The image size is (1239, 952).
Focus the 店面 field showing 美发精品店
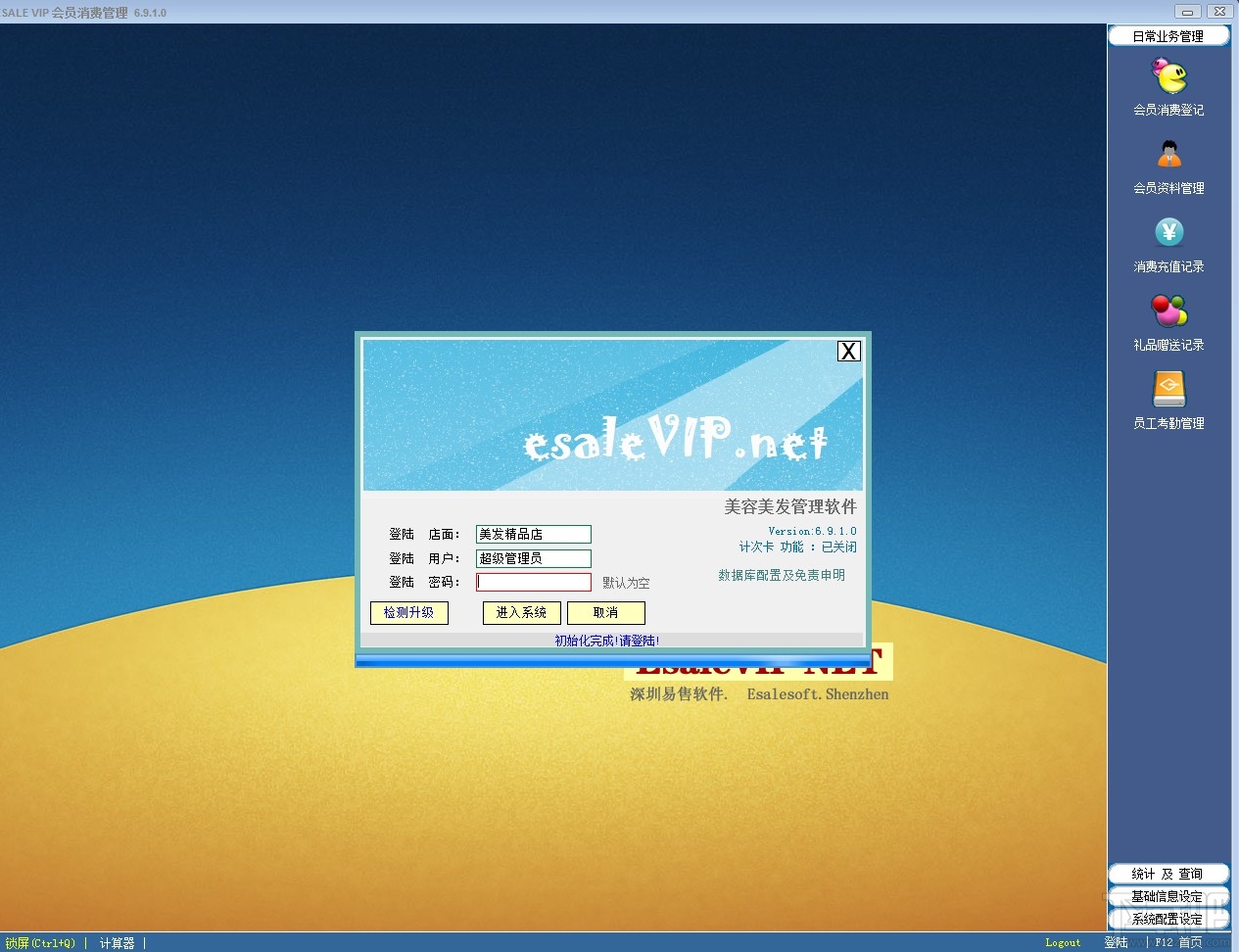pos(534,534)
